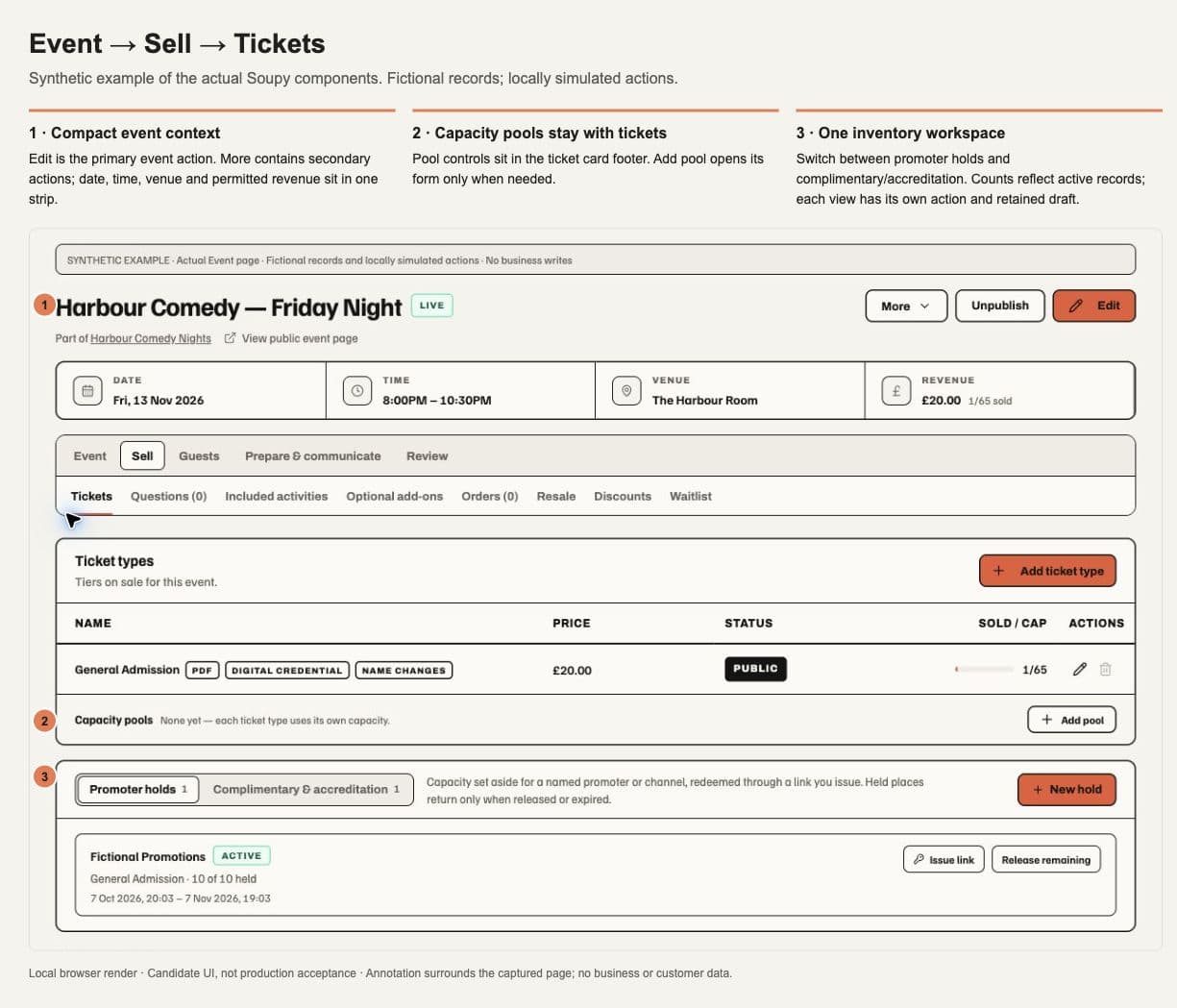This screenshot has height=1008, width=1177.
Task: Open the Questions (0) sub-tab
Action: (169, 497)
